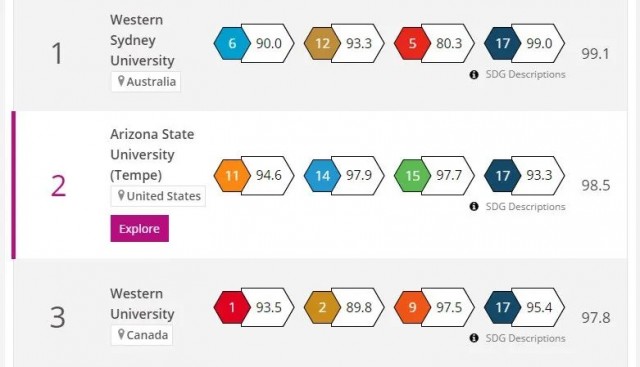Explore Arizona State University
The width and height of the screenshot is (640, 367).
click(140, 229)
